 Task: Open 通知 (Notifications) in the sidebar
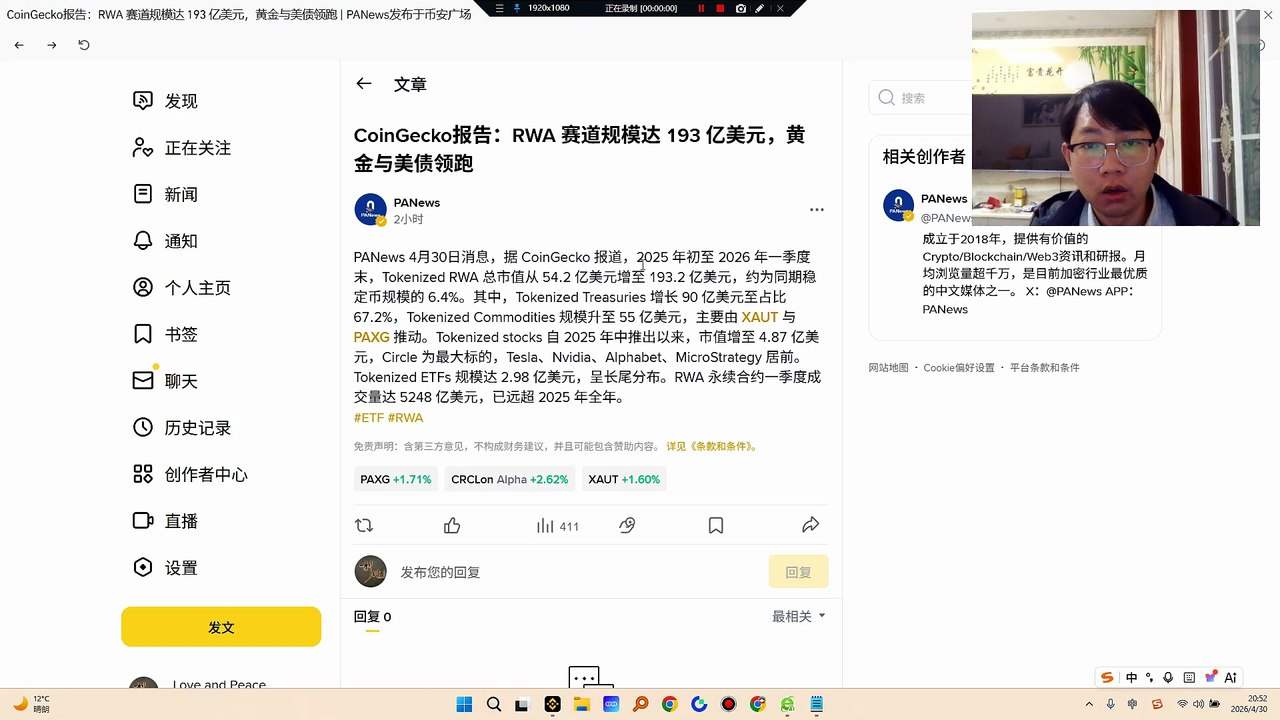pos(166,241)
